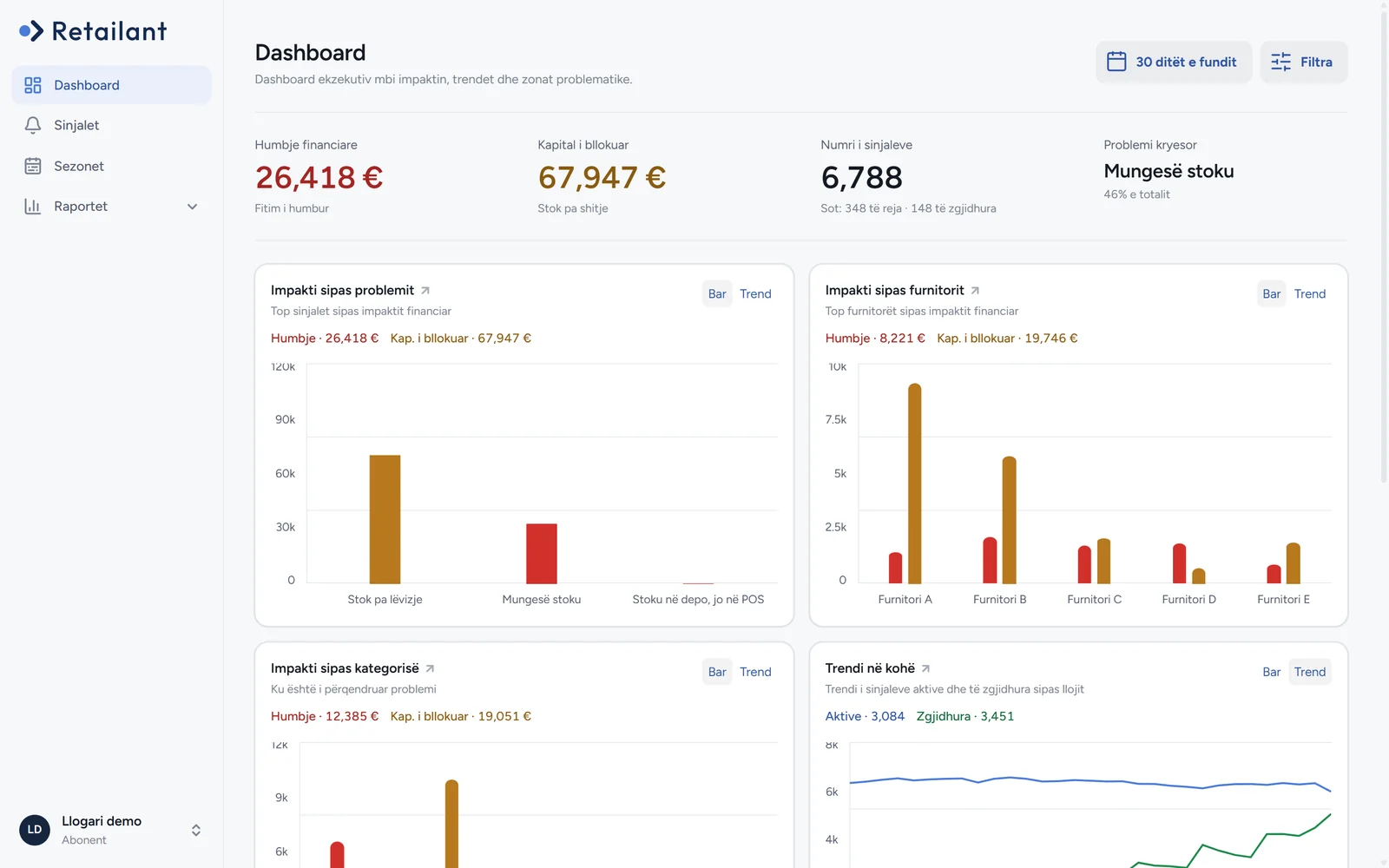Switch Impakti sipas kategorisë to Bar view
The image size is (1389, 868).
click(717, 672)
